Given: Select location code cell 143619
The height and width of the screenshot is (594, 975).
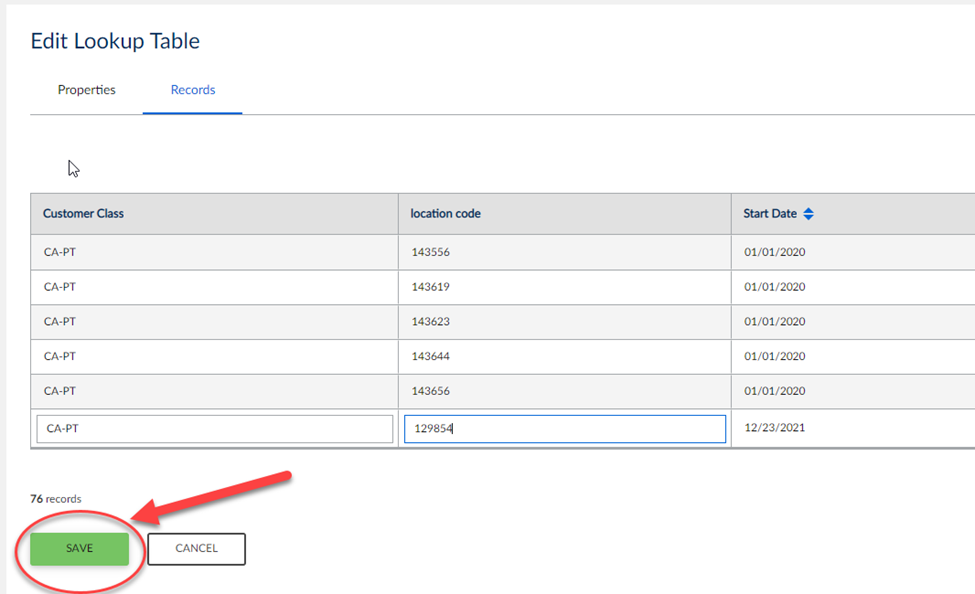Looking at the screenshot, I should [431, 287].
